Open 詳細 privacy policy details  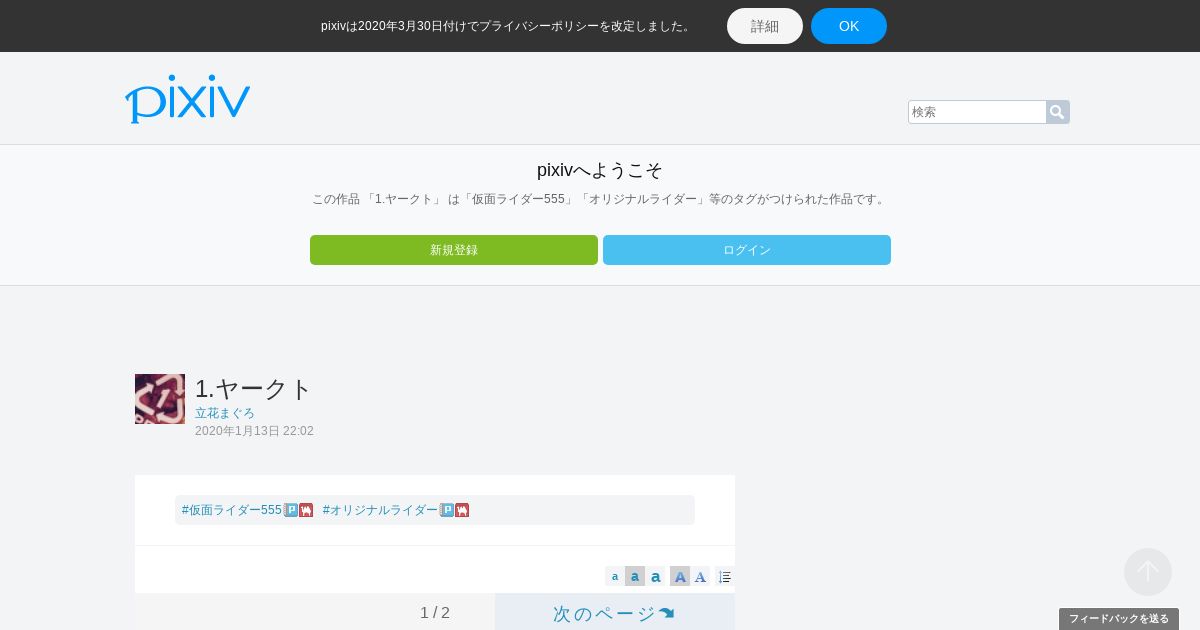coord(765,26)
